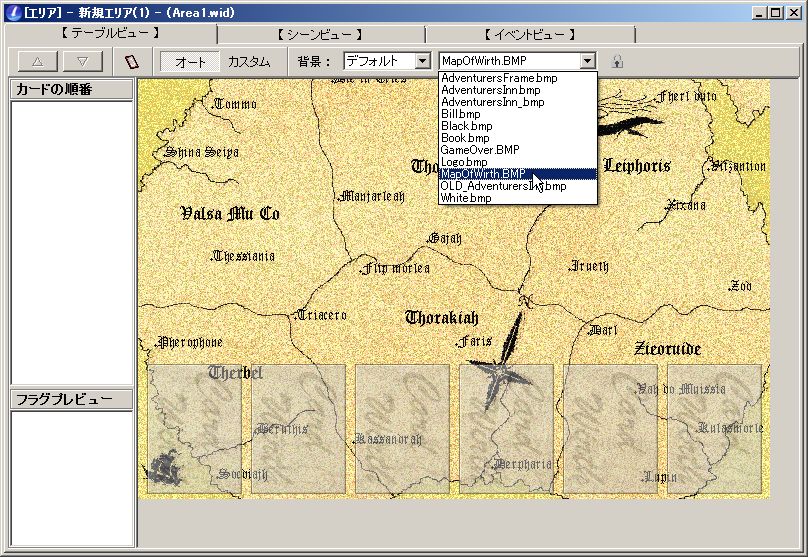Viewport: 808px width, 557px height.
Task: Open the デフォルト background dropdown
Action: 423,61
